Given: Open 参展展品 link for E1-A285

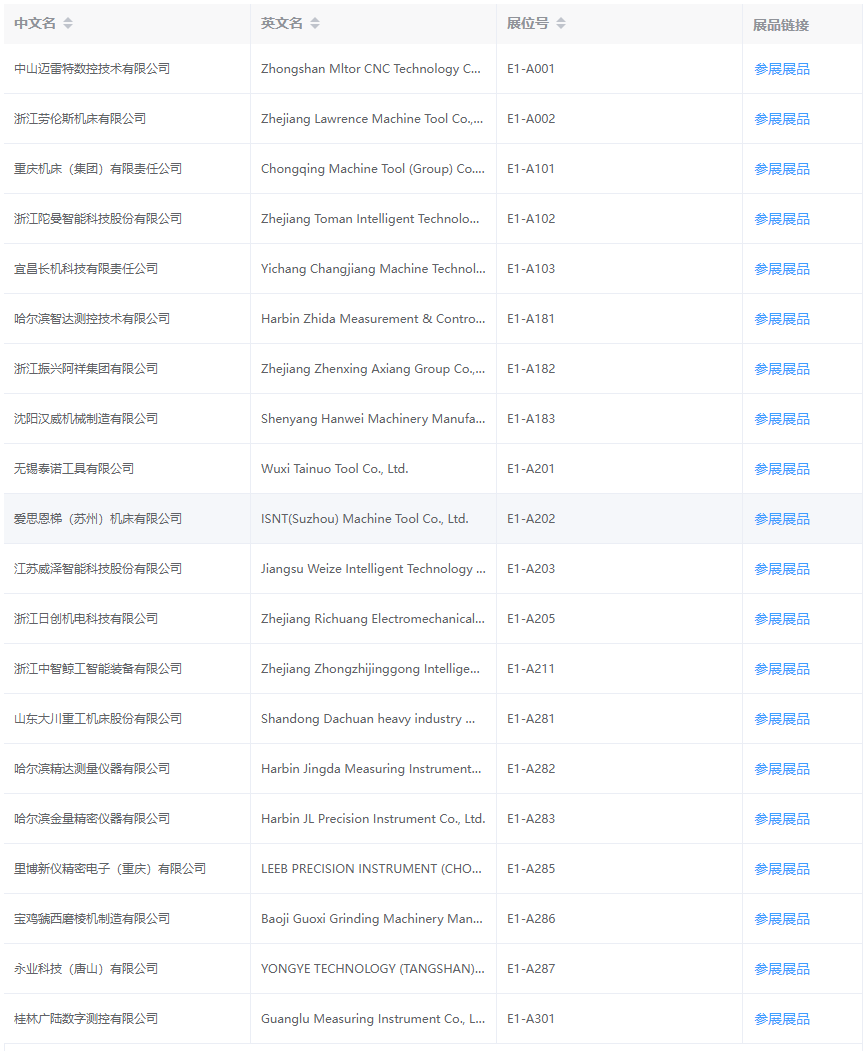Looking at the screenshot, I should coord(782,869).
